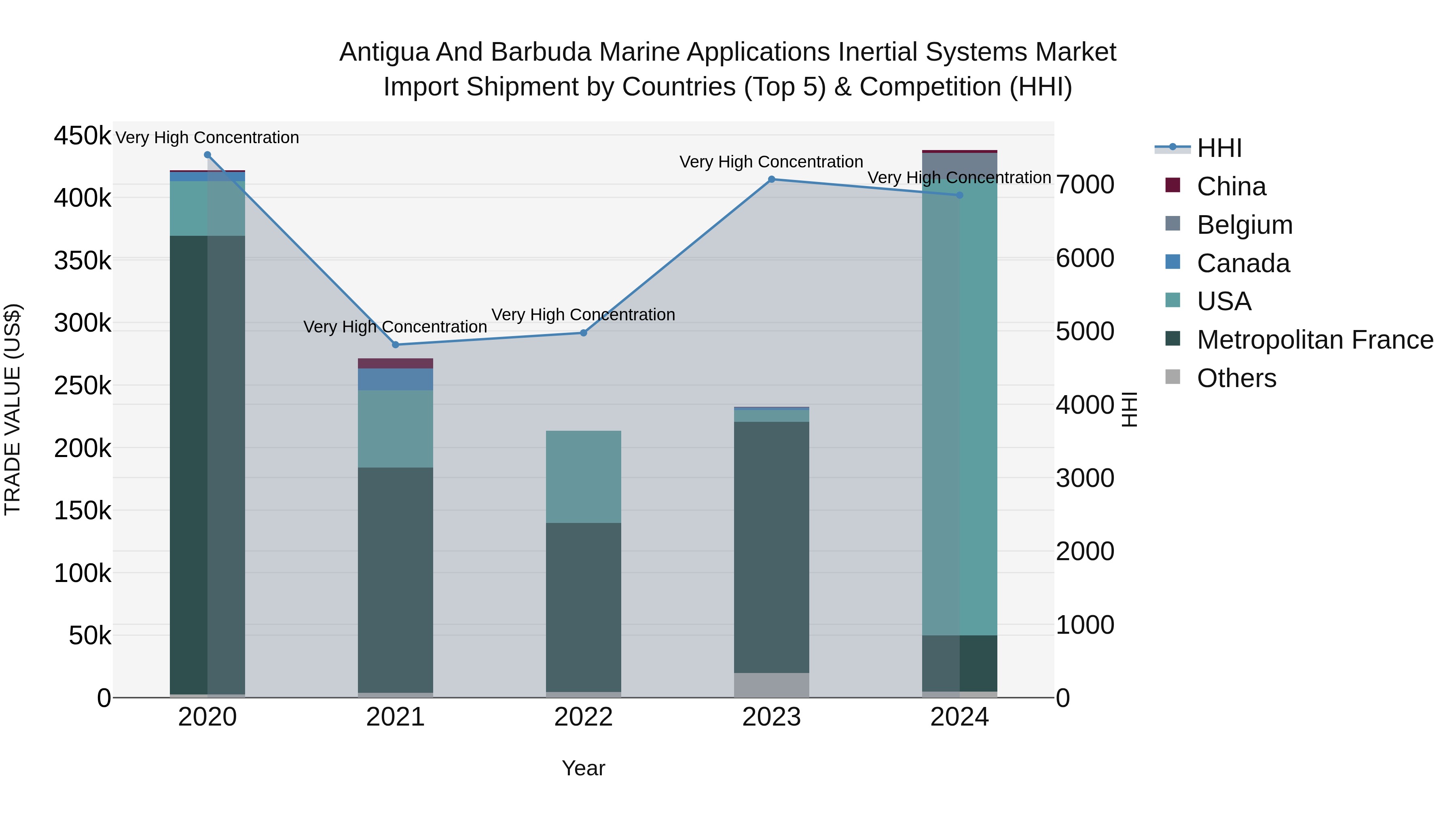
Task: Click the Very High Concentration label for 2022
Action: [583, 314]
